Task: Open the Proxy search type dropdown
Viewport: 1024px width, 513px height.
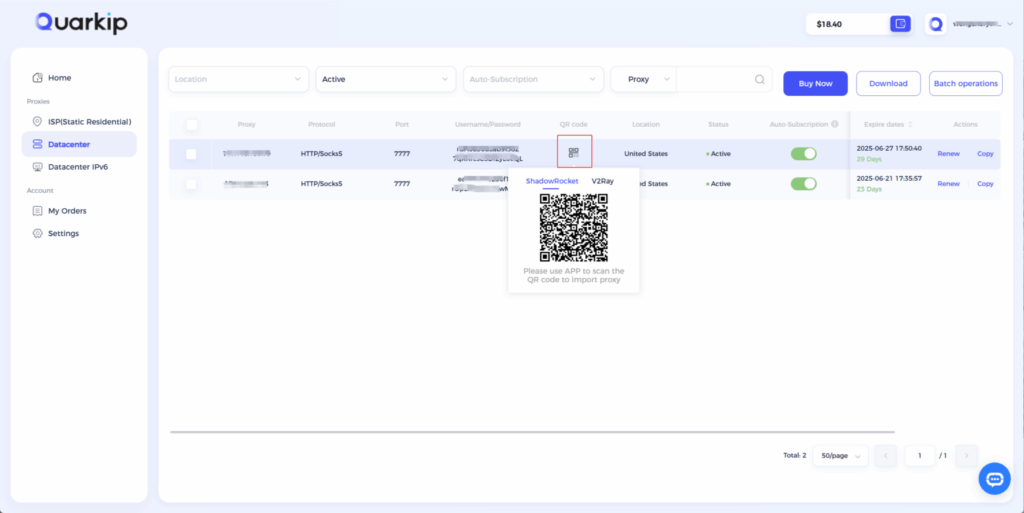Action: pyautogui.click(x=643, y=79)
